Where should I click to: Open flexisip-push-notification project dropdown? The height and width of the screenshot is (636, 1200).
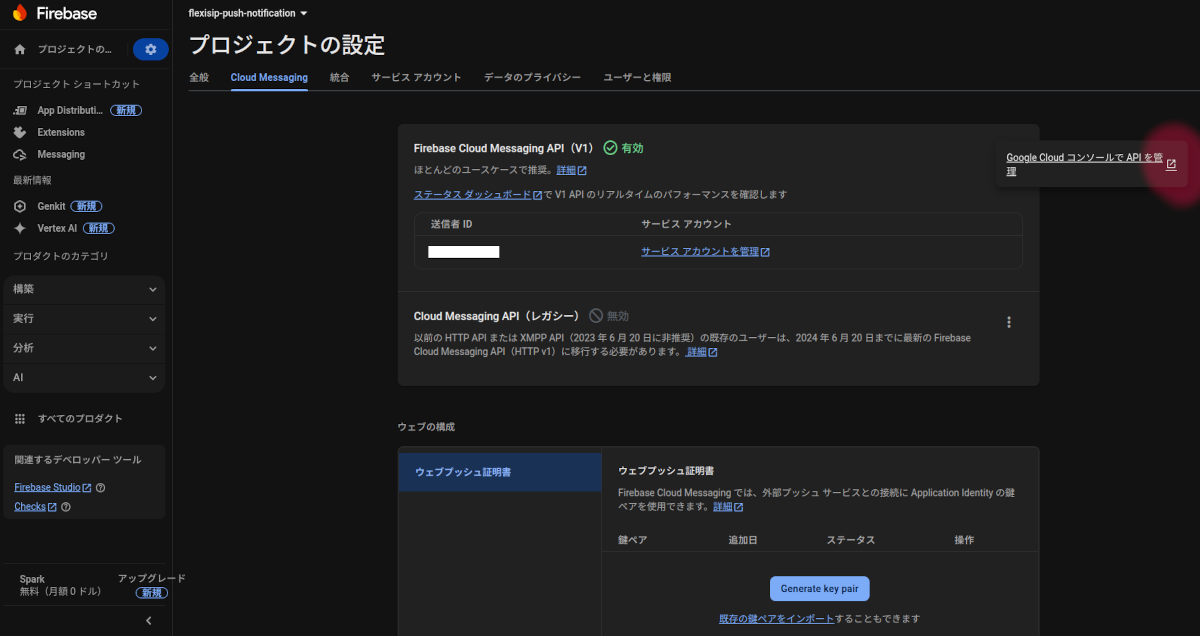point(248,13)
